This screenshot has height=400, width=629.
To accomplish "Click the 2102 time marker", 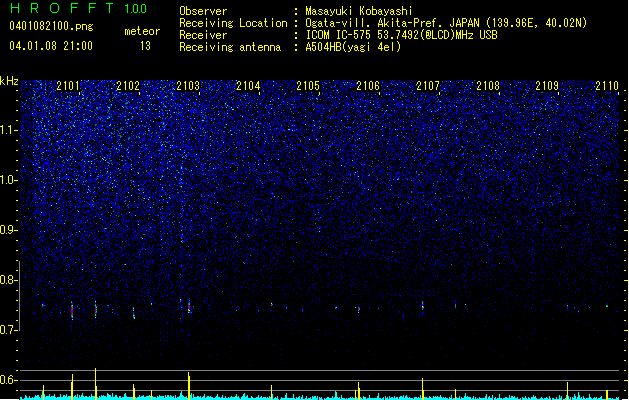I will pos(128,86).
